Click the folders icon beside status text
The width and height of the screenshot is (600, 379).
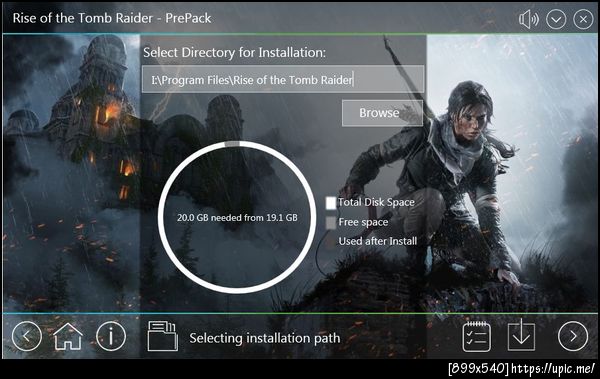pyautogui.click(x=163, y=336)
